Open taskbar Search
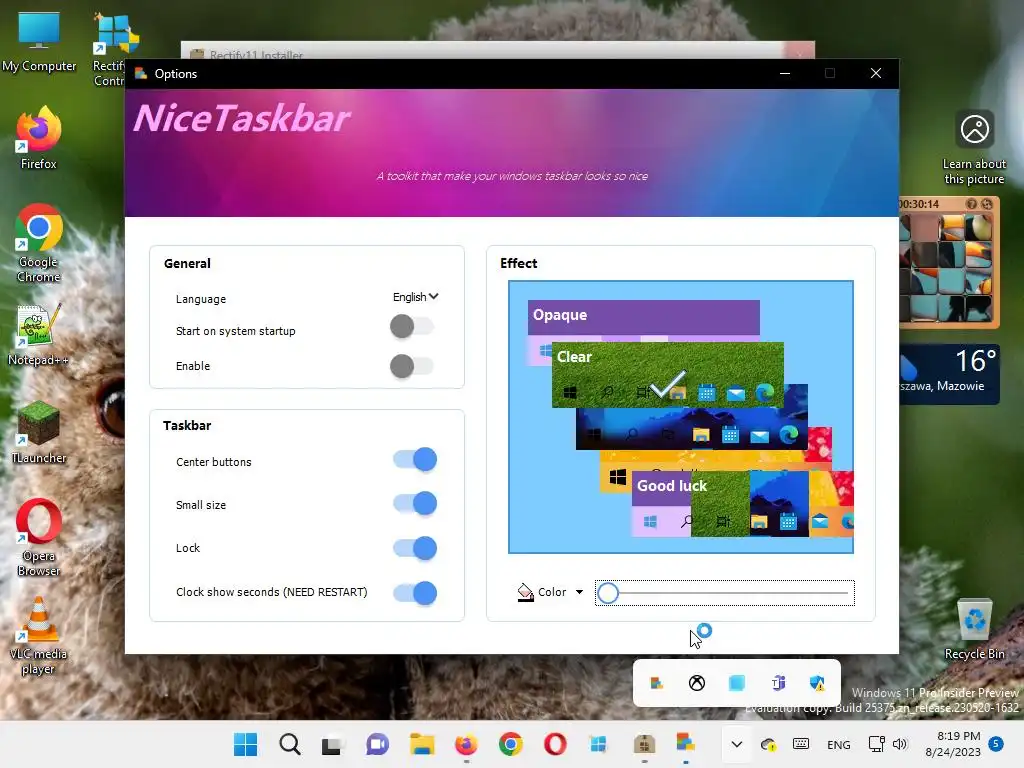Viewport: 1024px width, 768px height. tap(289, 744)
